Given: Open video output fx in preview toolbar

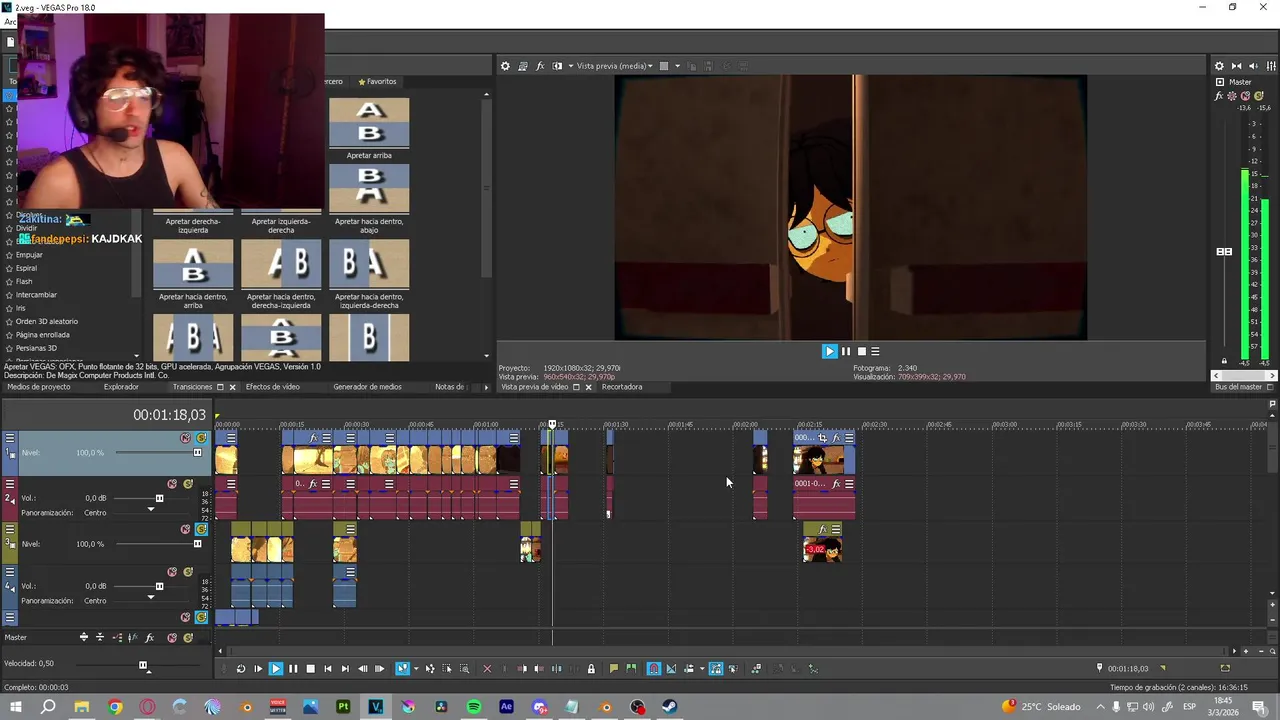Looking at the screenshot, I should pos(540,66).
